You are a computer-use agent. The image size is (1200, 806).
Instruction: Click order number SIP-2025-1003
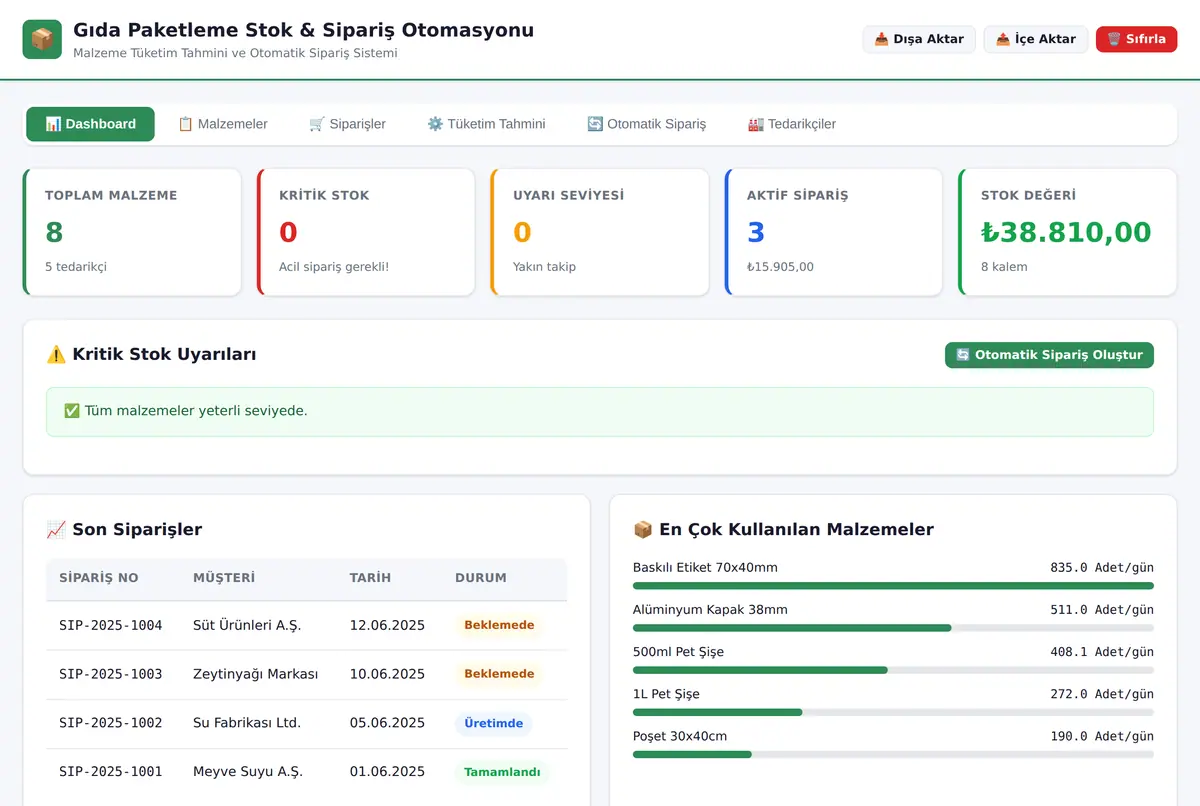[x=111, y=674]
